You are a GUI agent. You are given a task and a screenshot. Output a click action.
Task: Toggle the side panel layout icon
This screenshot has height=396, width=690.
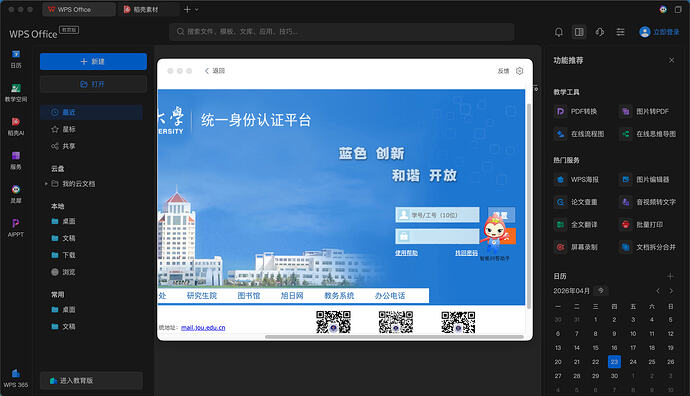579,32
